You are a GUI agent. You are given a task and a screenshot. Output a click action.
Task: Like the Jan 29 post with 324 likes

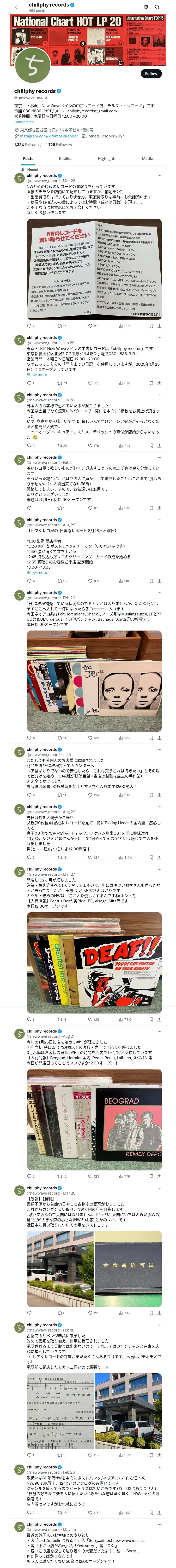click(93, 383)
